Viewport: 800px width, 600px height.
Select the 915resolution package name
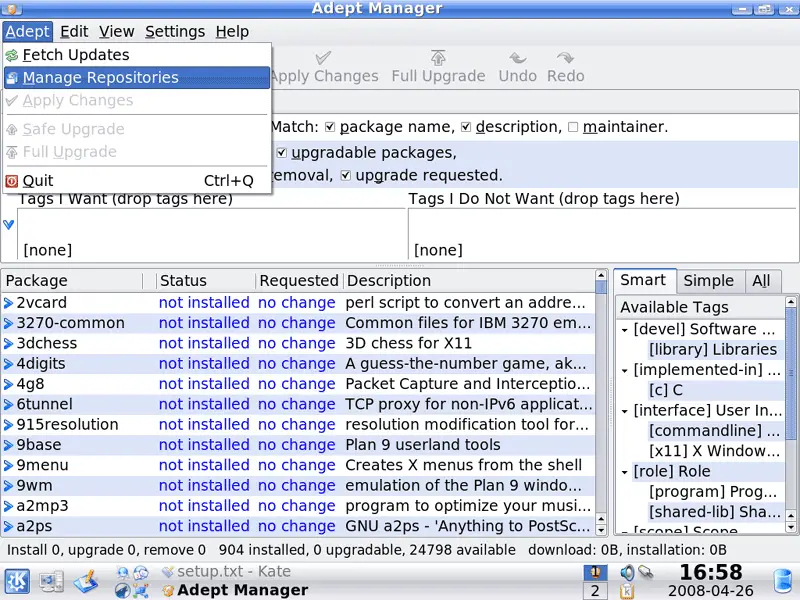coord(67,424)
